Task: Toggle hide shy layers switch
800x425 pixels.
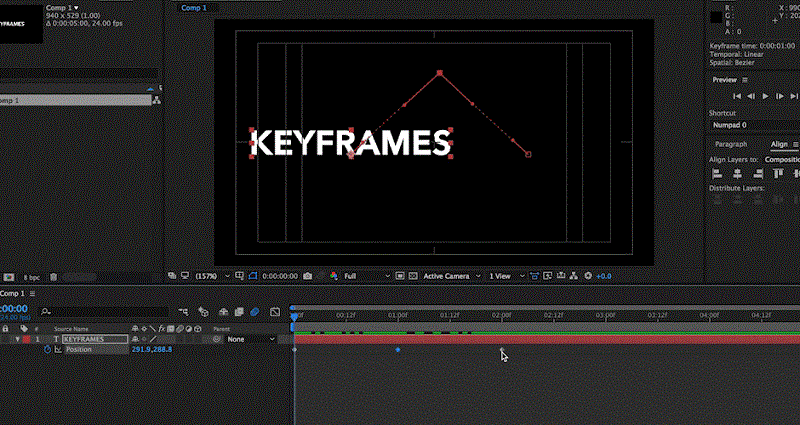Action: point(223,311)
